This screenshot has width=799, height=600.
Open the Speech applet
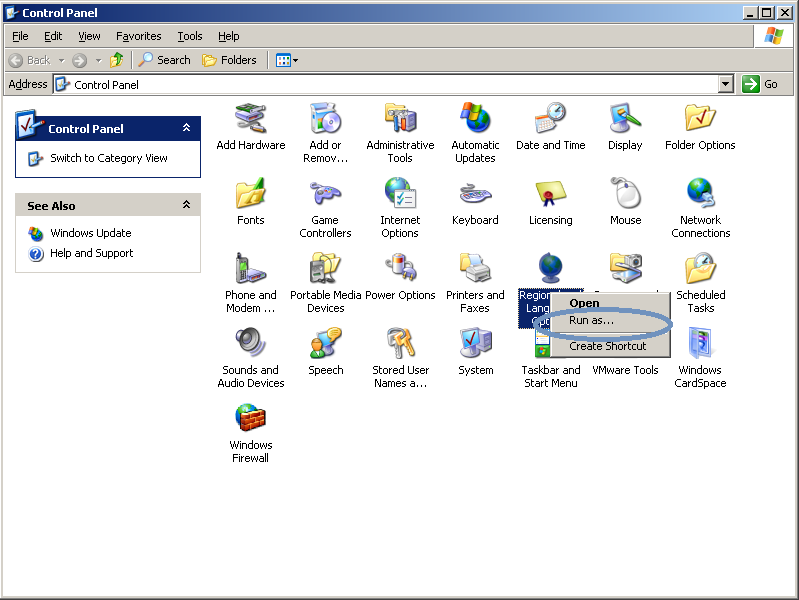click(x=325, y=343)
